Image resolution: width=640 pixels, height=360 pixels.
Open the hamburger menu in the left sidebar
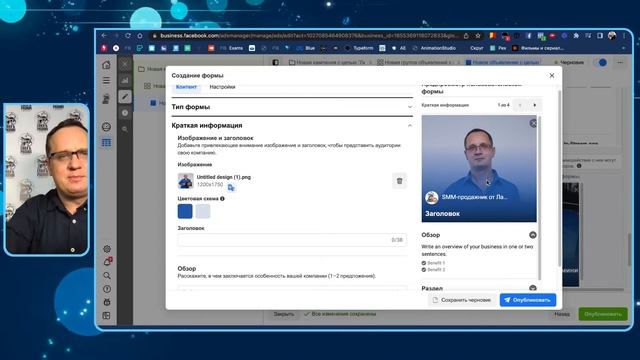[106, 80]
